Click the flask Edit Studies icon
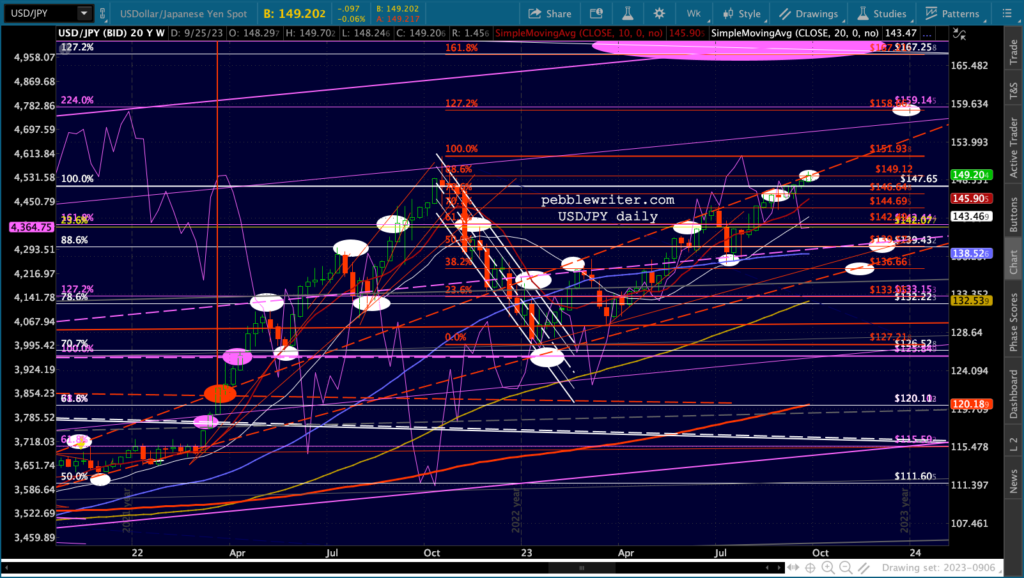Image resolution: width=1024 pixels, height=578 pixels. [x=628, y=13]
